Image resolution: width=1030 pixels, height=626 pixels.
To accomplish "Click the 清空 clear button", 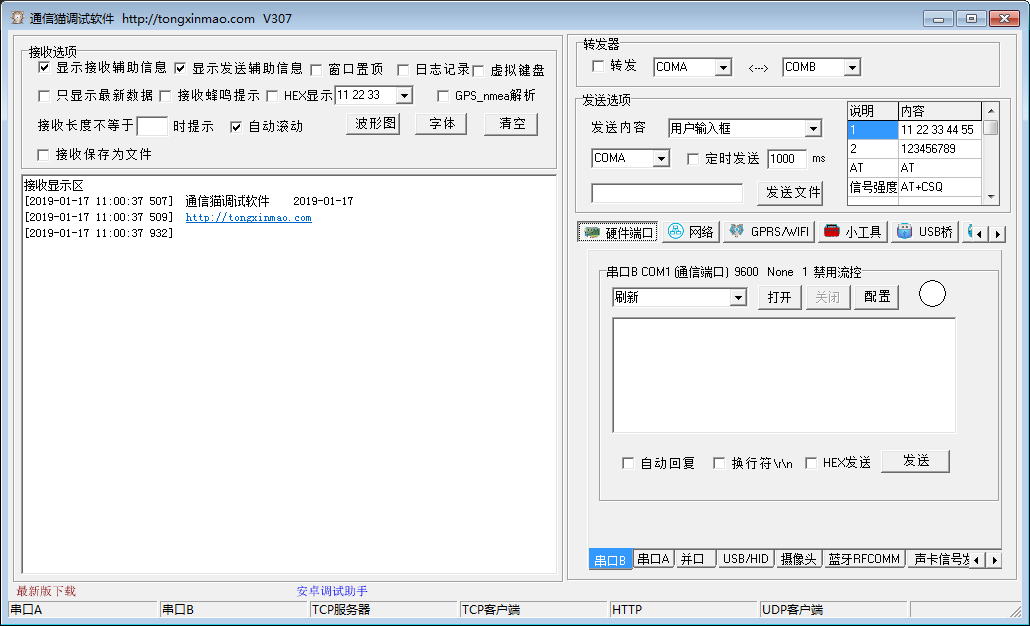I will tap(511, 123).
